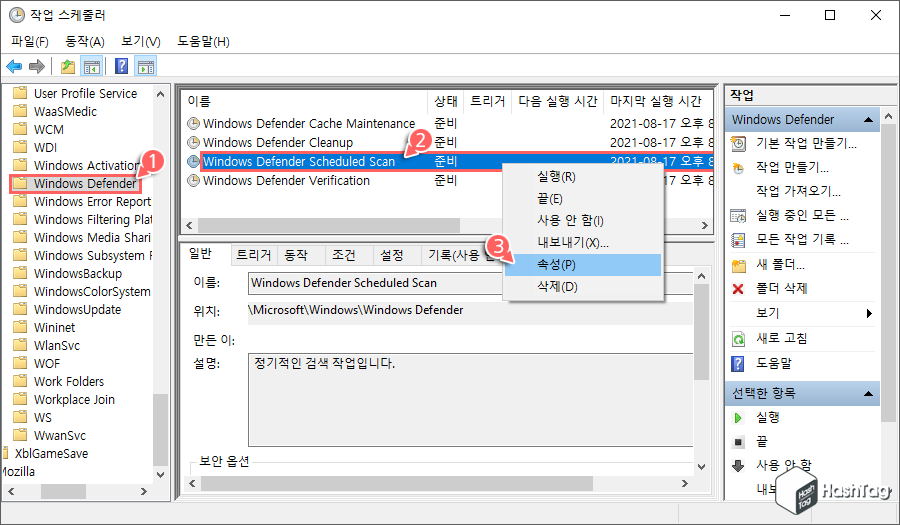Image resolution: width=900 pixels, height=525 pixels.
Task: Click the Up one level folder icon
Action: (68, 67)
